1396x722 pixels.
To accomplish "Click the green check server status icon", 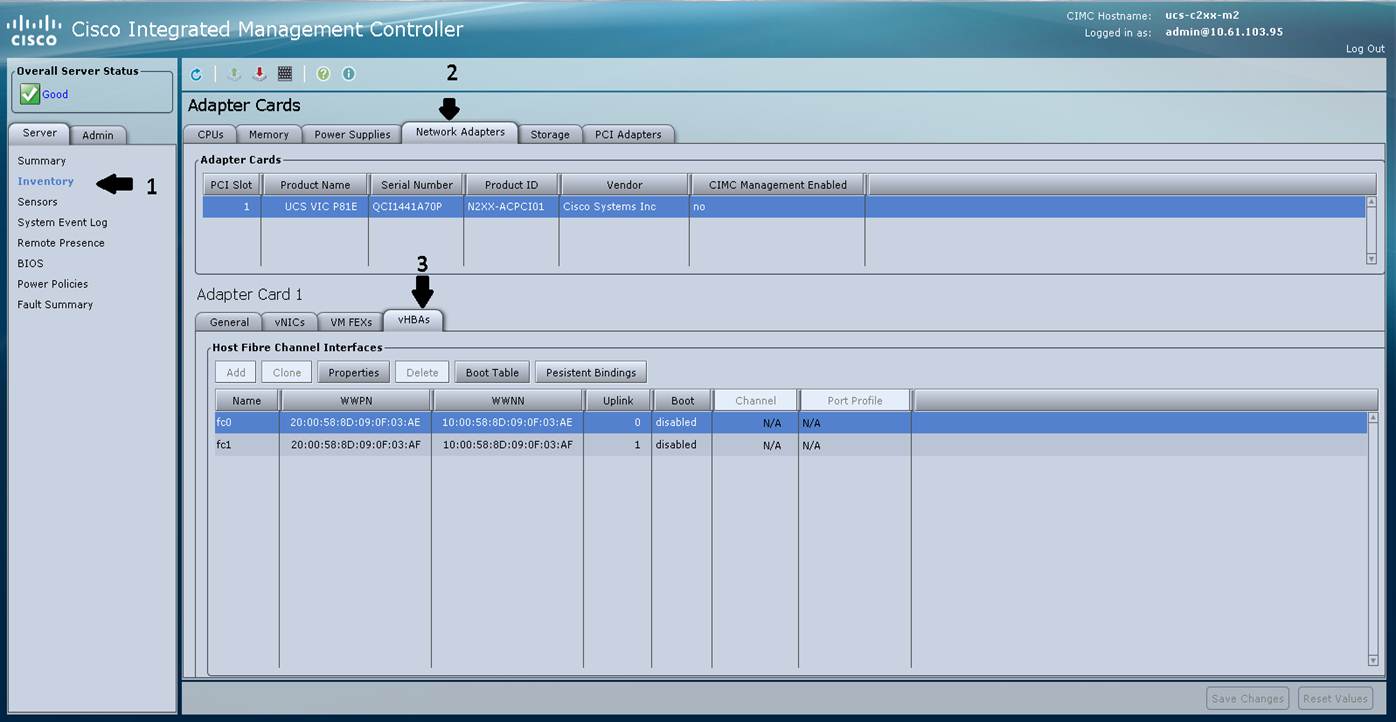I will pyautogui.click(x=29, y=94).
